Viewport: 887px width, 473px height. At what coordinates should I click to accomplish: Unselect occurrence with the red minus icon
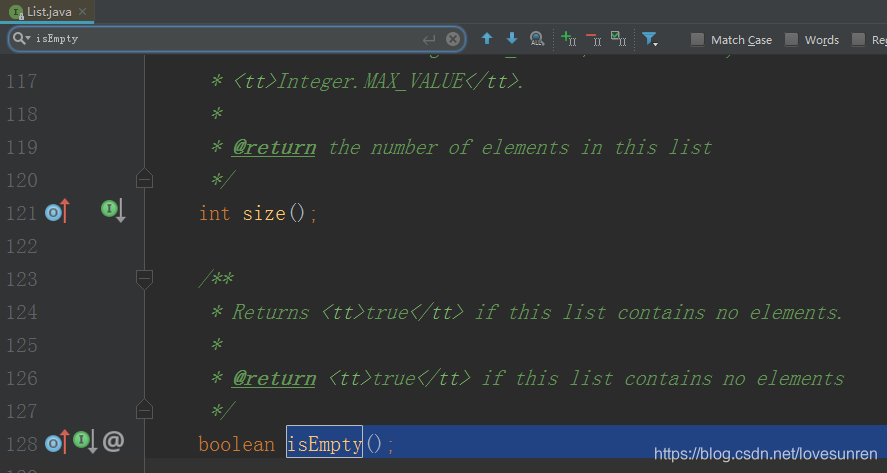(593, 38)
